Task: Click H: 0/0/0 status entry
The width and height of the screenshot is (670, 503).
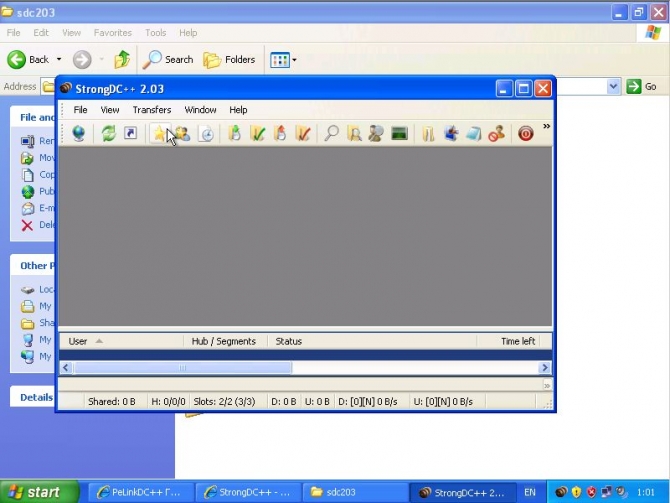Action: pos(168,402)
